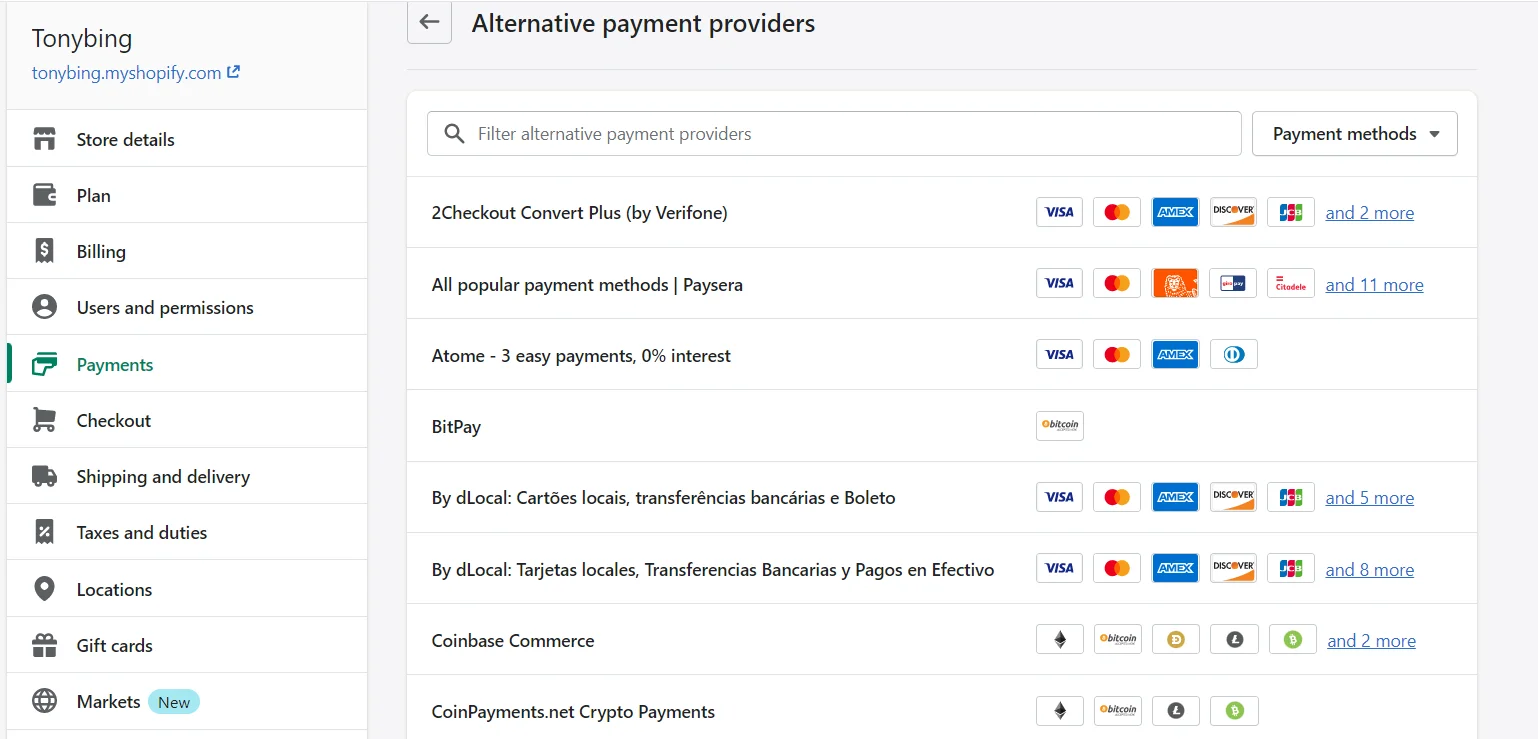Open external store link icon
This screenshot has height=739, width=1538.
click(234, 72)
